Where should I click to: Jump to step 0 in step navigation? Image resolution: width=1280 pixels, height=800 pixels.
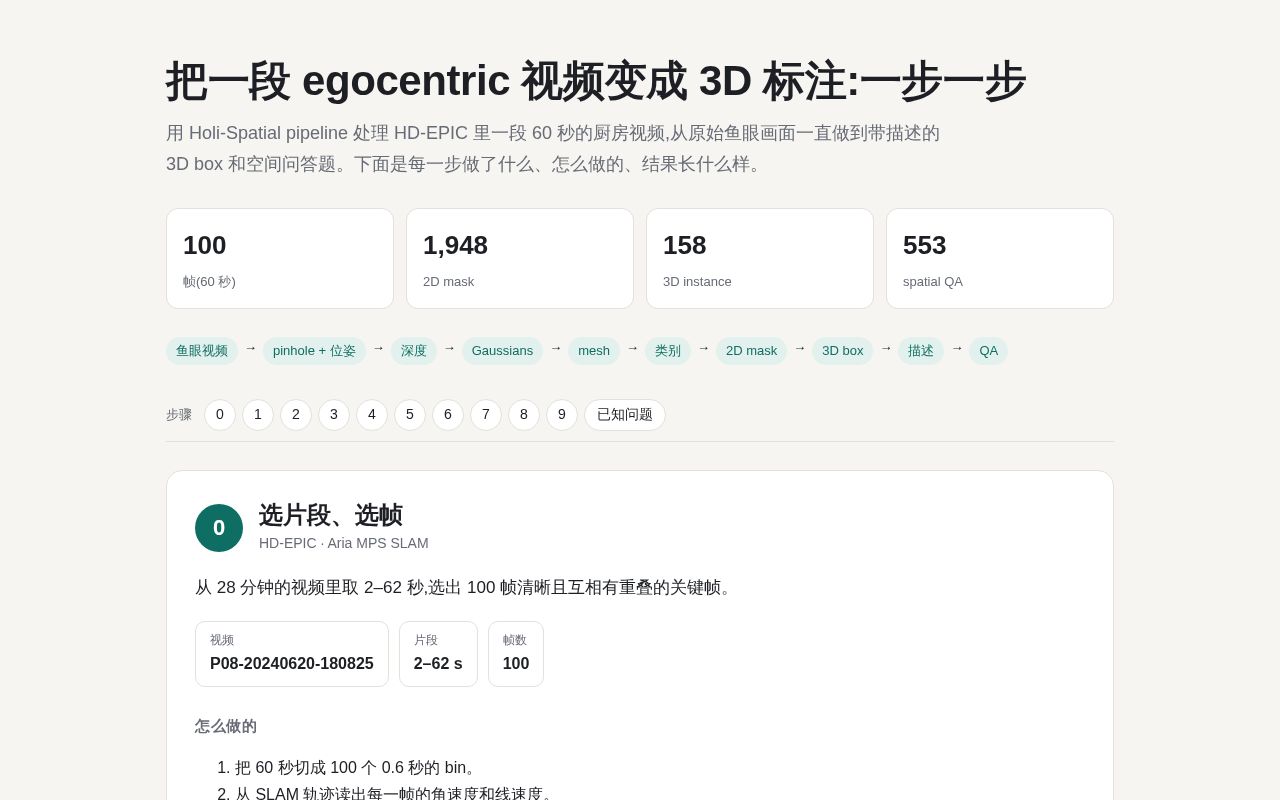220,415
